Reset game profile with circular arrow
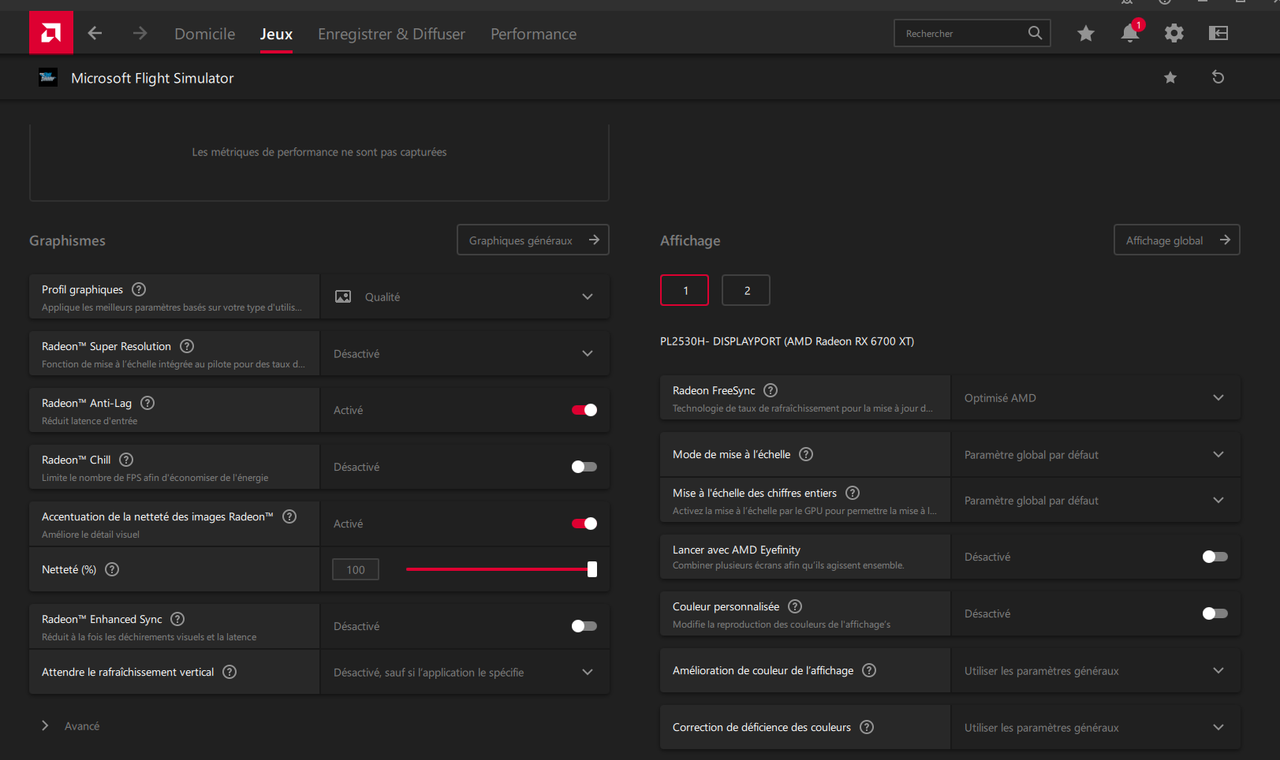1280x760 pixels. [1218, 78]
